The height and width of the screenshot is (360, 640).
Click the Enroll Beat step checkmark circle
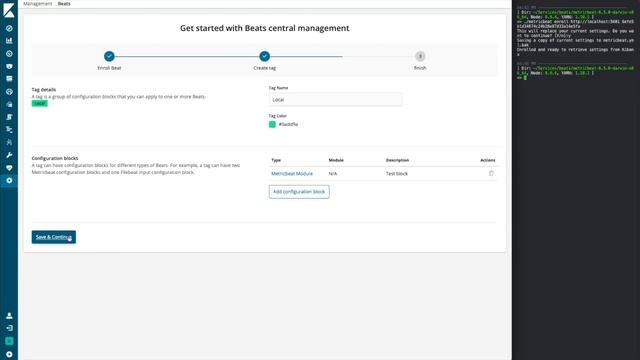pyautogui.click(x=109, y=56)
